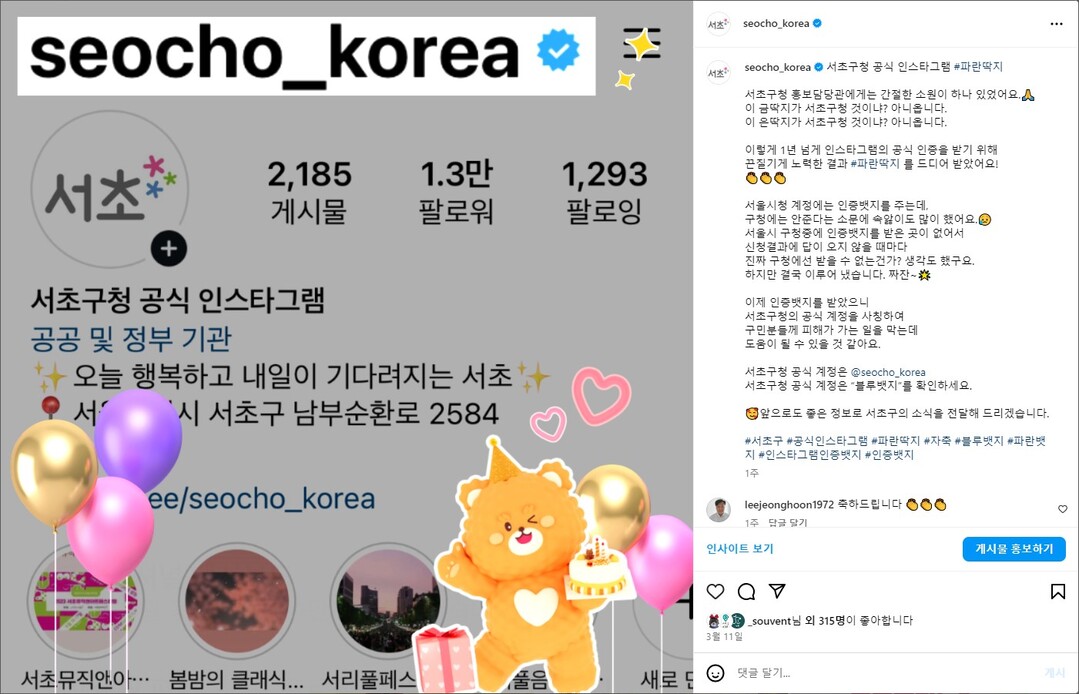Open leejeonghoon1972's profile picture
The image size is (1079, 694).
(718, 510)
